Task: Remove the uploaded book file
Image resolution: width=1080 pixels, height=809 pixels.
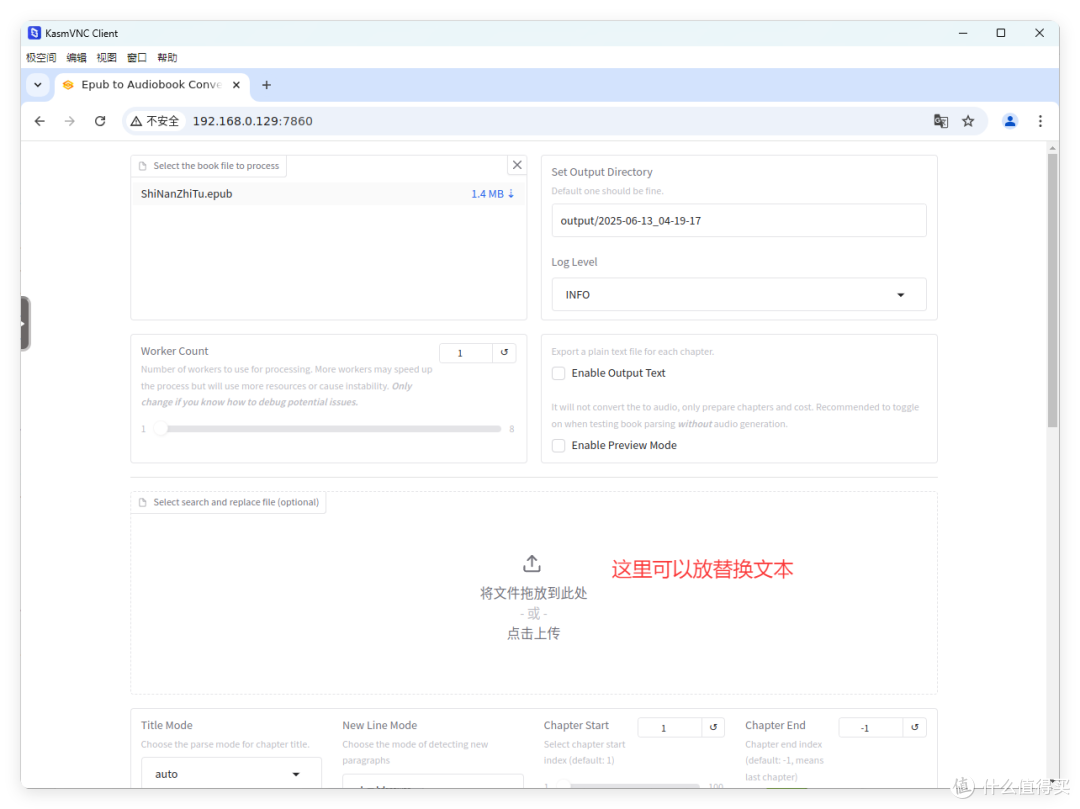Action: click(x=517, y=165)
